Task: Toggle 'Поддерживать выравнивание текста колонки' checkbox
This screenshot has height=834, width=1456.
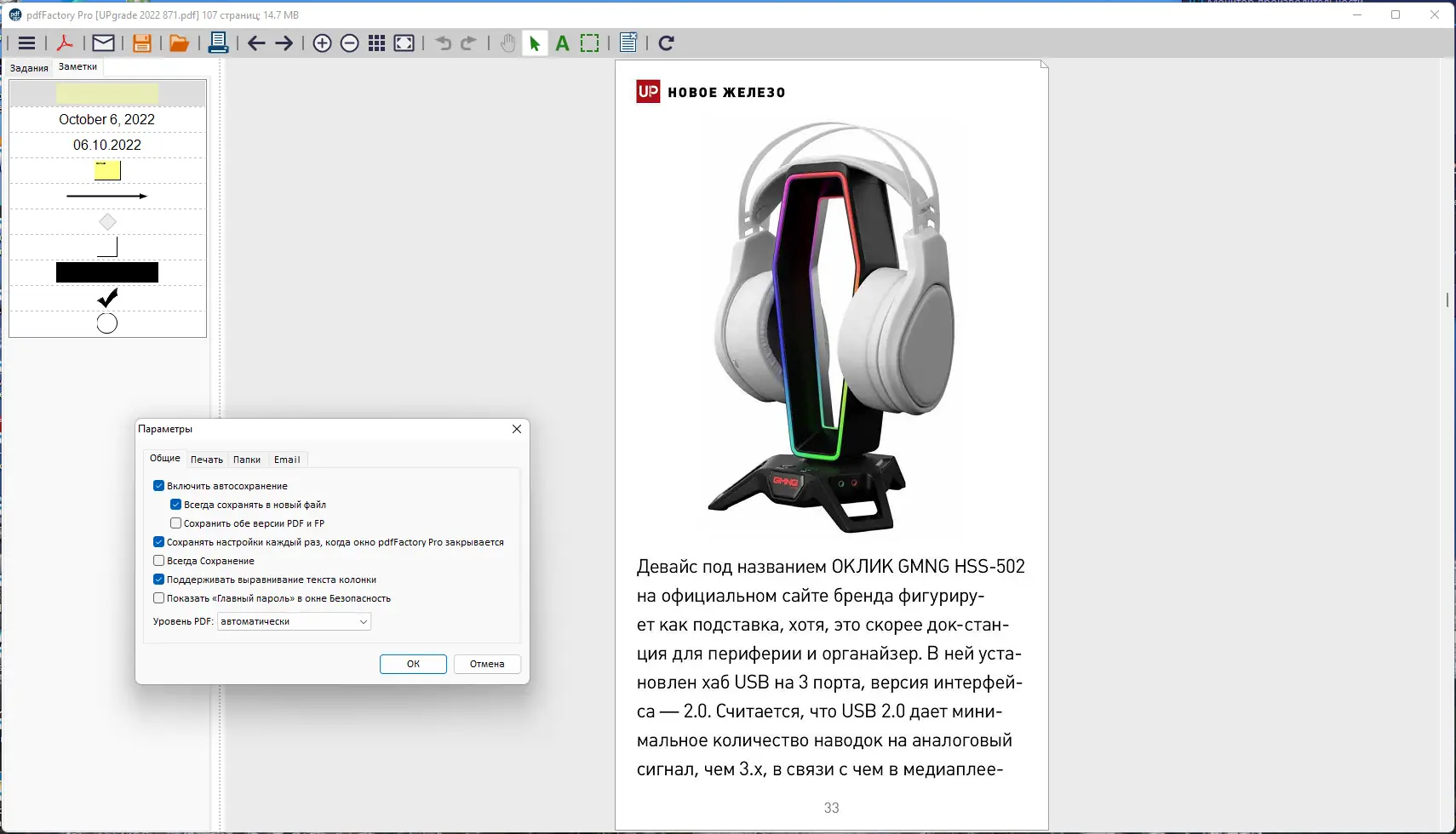Action: pyautogui.click(x=158, y=580)
